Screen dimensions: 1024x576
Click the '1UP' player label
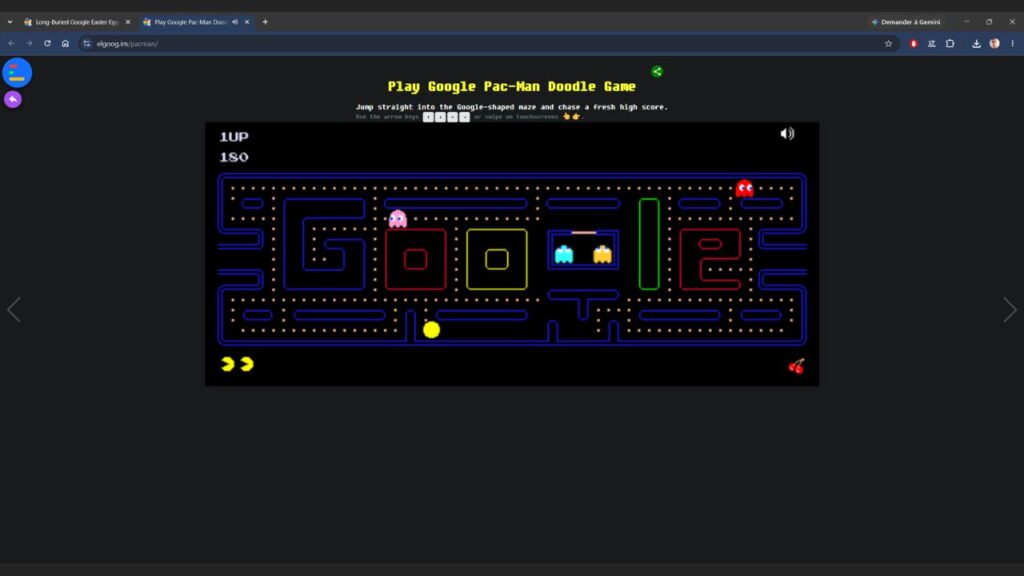click(234, 136)
